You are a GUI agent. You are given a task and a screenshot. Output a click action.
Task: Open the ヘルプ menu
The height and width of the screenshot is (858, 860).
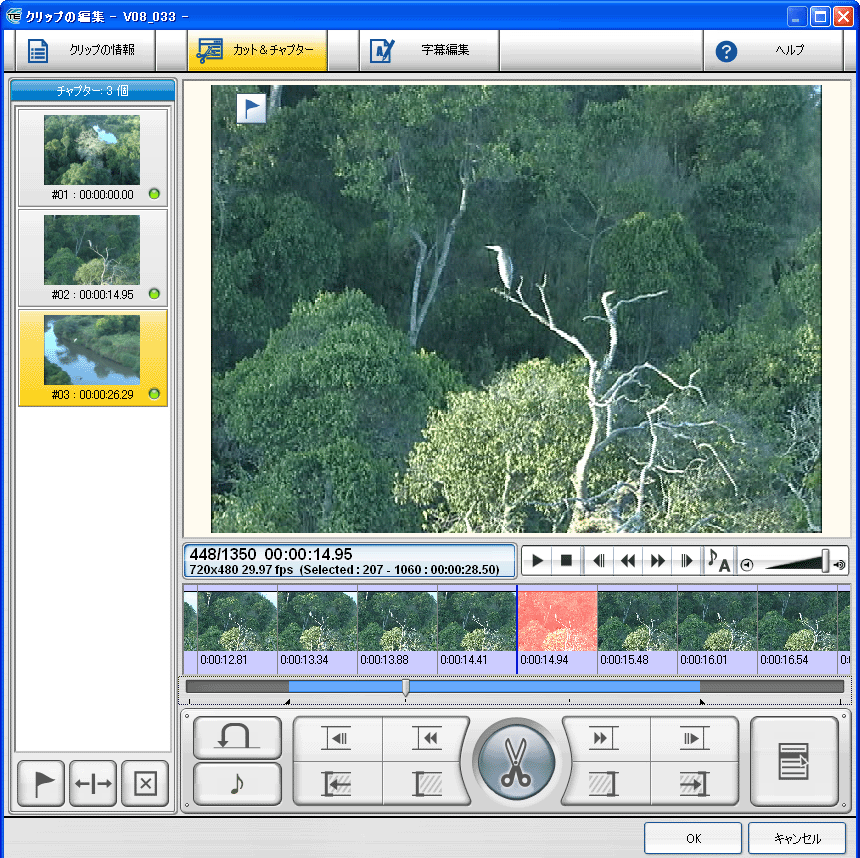(771, 51)
